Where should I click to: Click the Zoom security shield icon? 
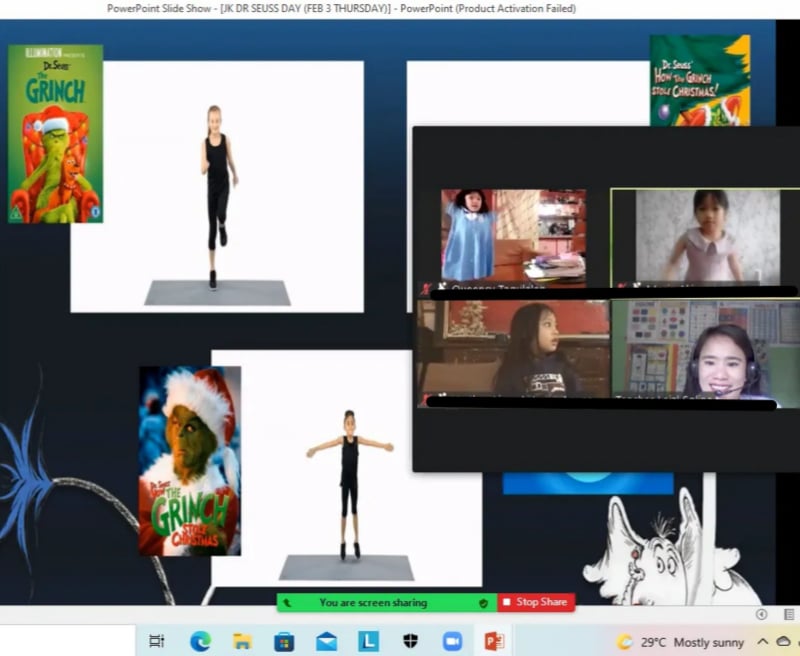coord(483,603)
